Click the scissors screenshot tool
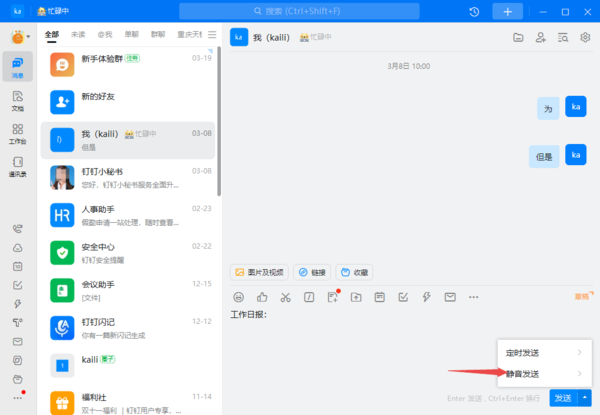 point(285,297)
